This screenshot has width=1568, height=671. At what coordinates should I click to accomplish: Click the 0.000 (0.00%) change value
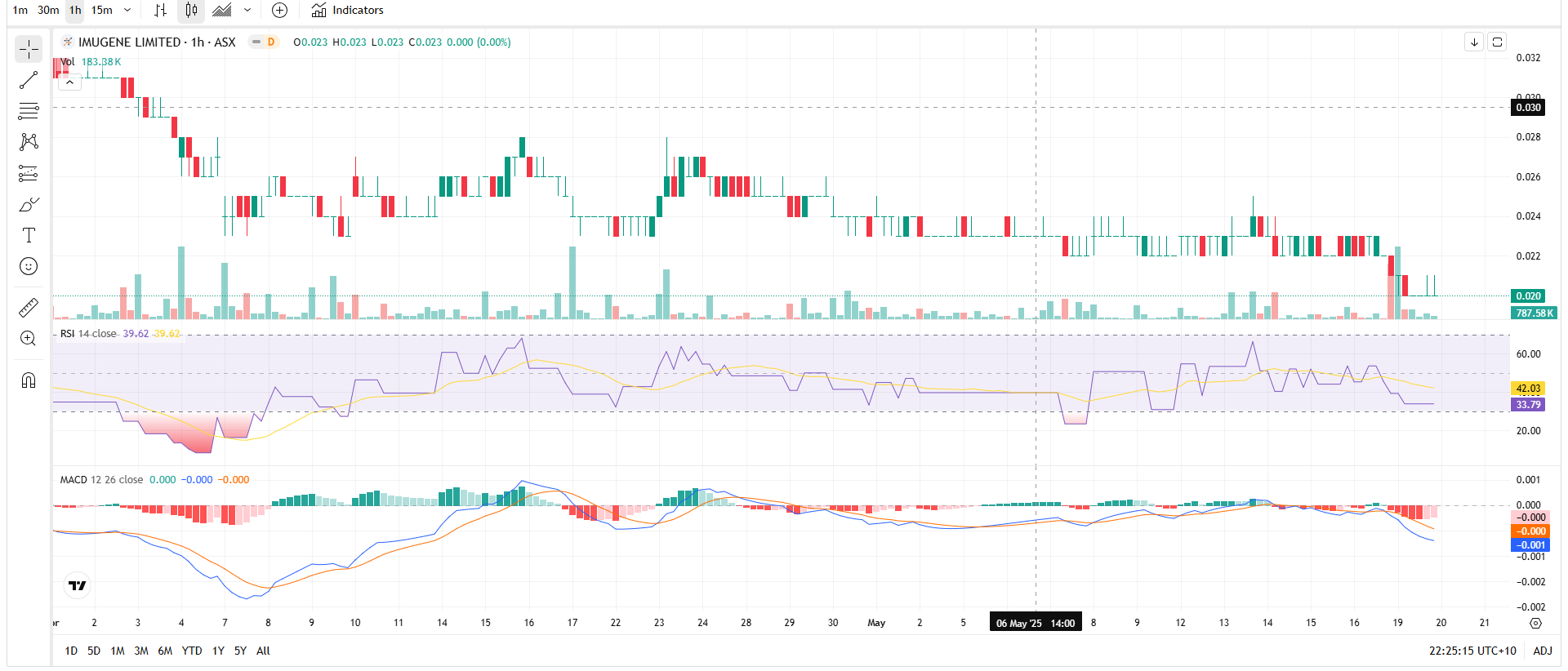click(x=479, y=42)
